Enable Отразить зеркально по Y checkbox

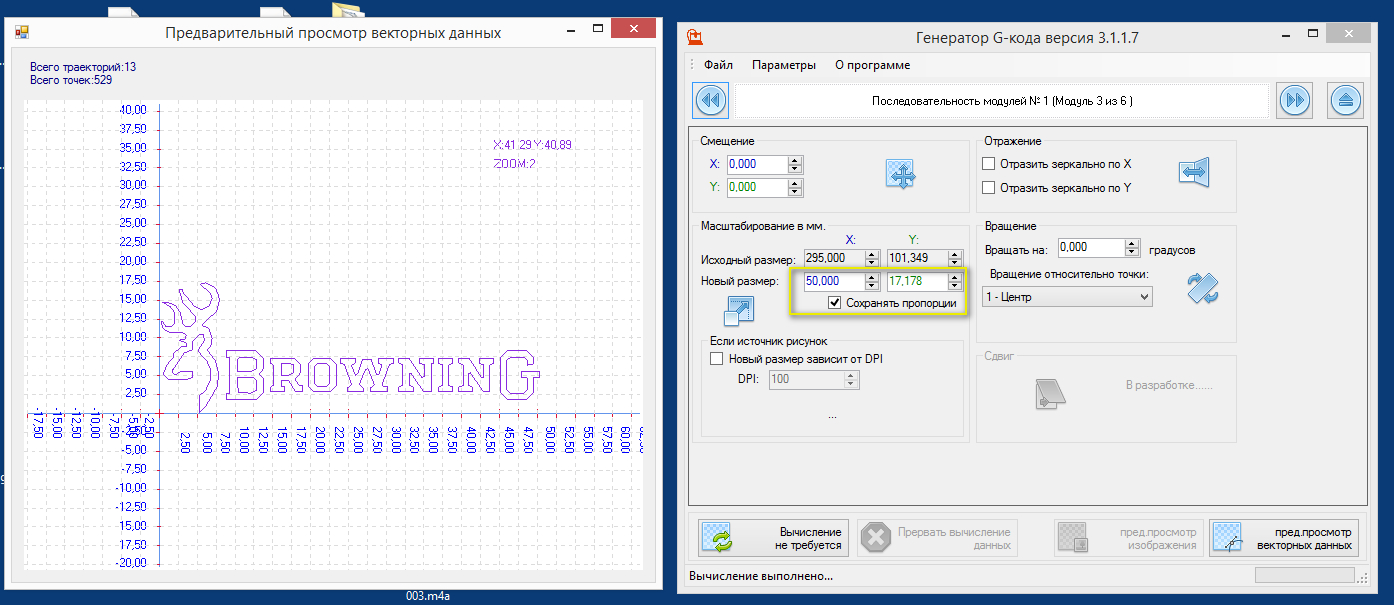coord(989,188)
